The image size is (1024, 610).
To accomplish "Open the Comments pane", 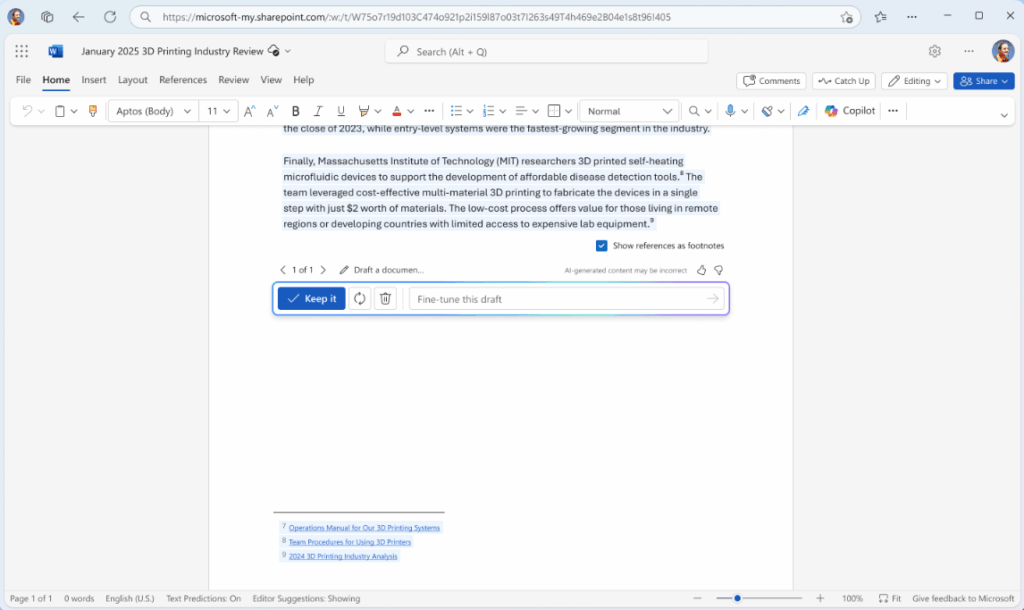I will coord(771,81).
